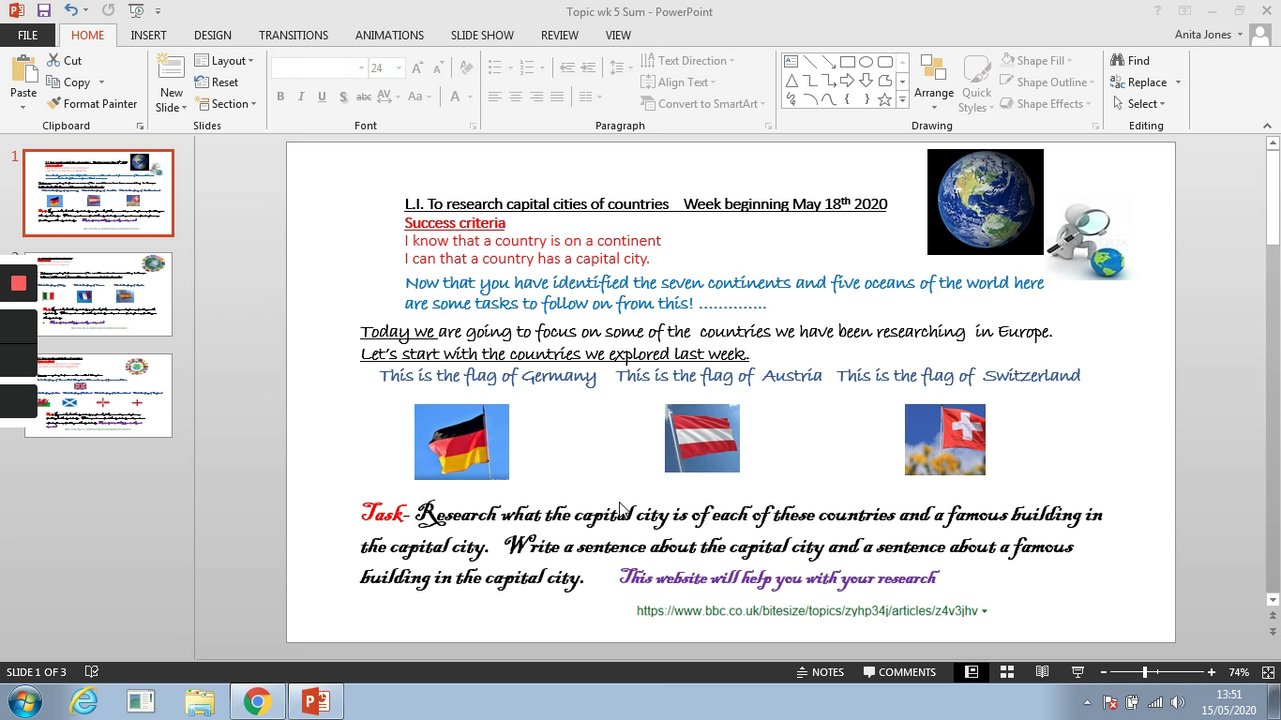The image size is (1281, 720).
Task: Open the BBC Bitesize hyperlink
Action: coord(807,611)
